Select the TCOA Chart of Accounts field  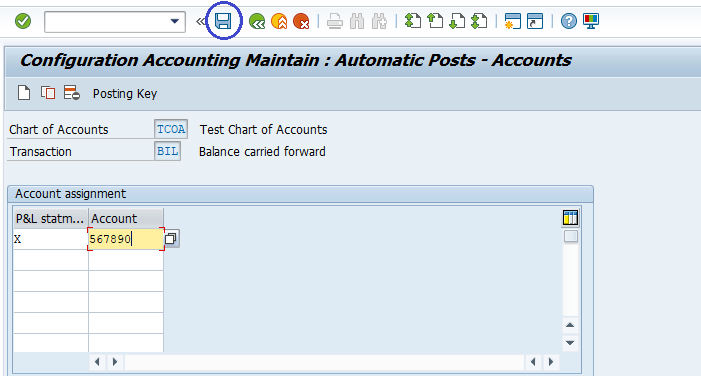pyautogui.click(x=171, y=129)
